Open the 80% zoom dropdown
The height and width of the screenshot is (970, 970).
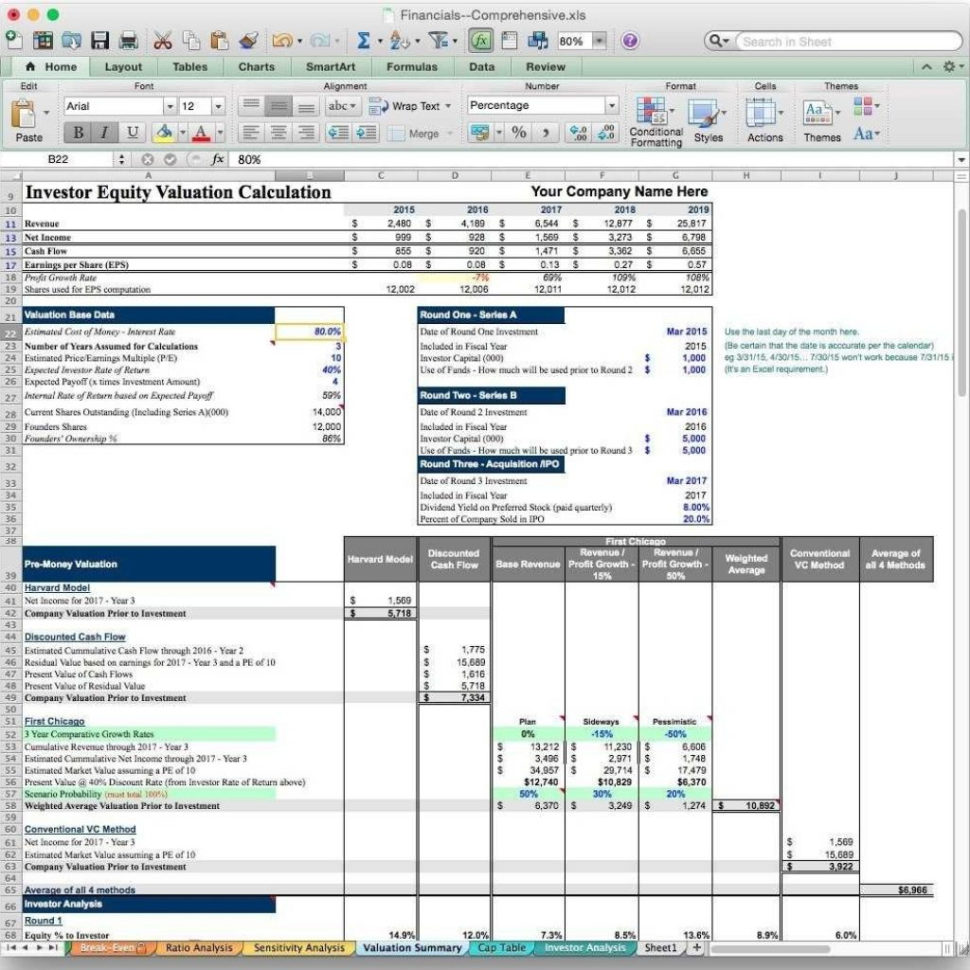coord(599,41)
